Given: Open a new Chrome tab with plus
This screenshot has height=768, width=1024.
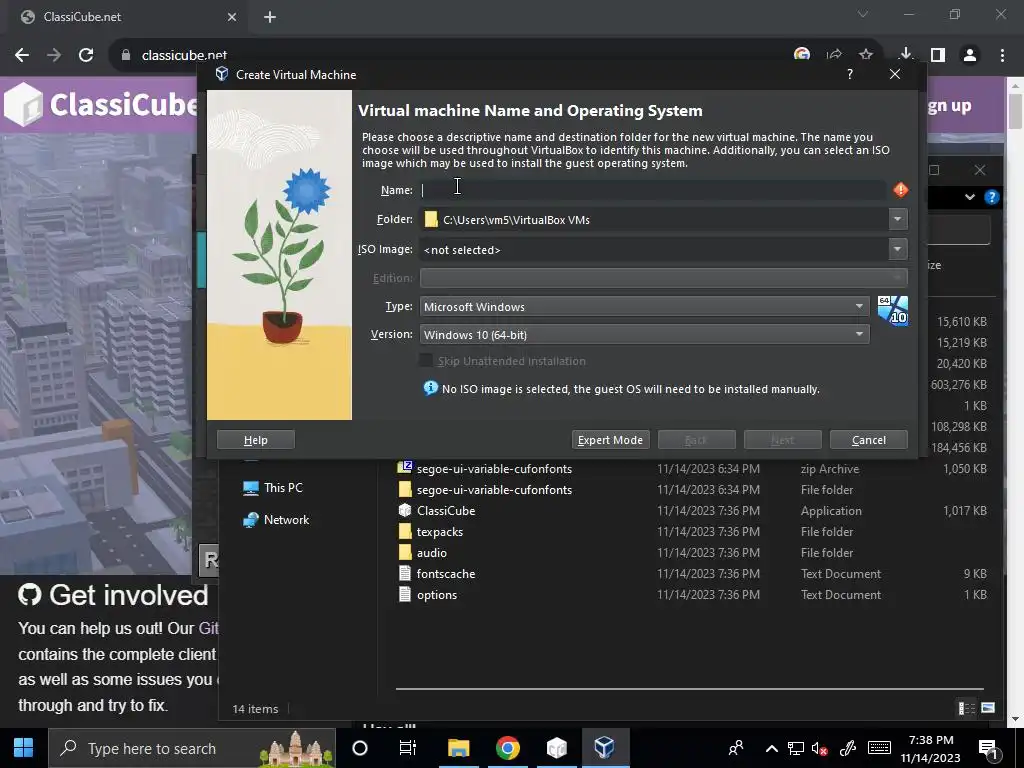Looking at the screenshot, I should point(270,17).
